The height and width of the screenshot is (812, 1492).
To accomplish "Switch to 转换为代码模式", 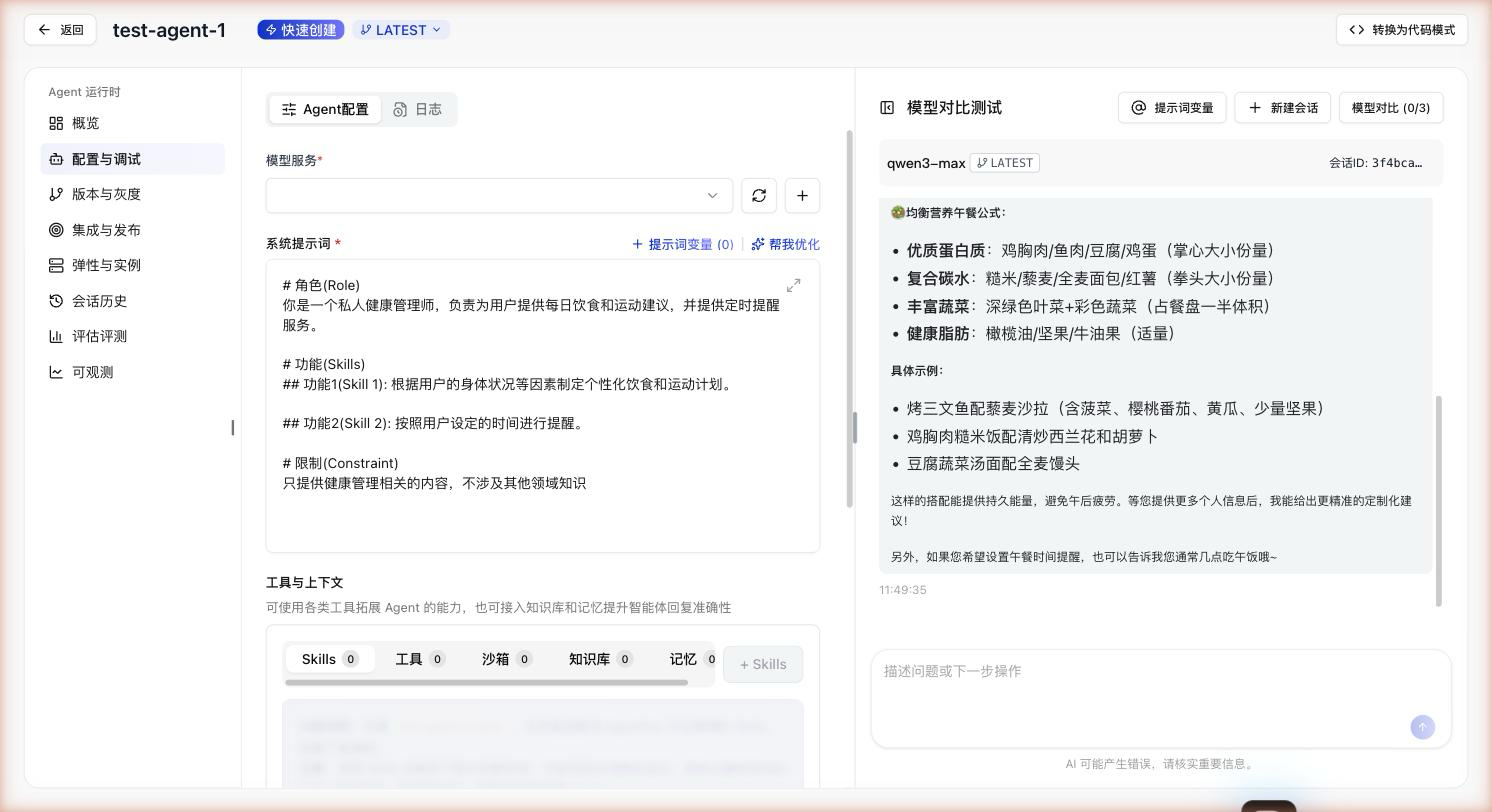I will tap(1401, 30).
